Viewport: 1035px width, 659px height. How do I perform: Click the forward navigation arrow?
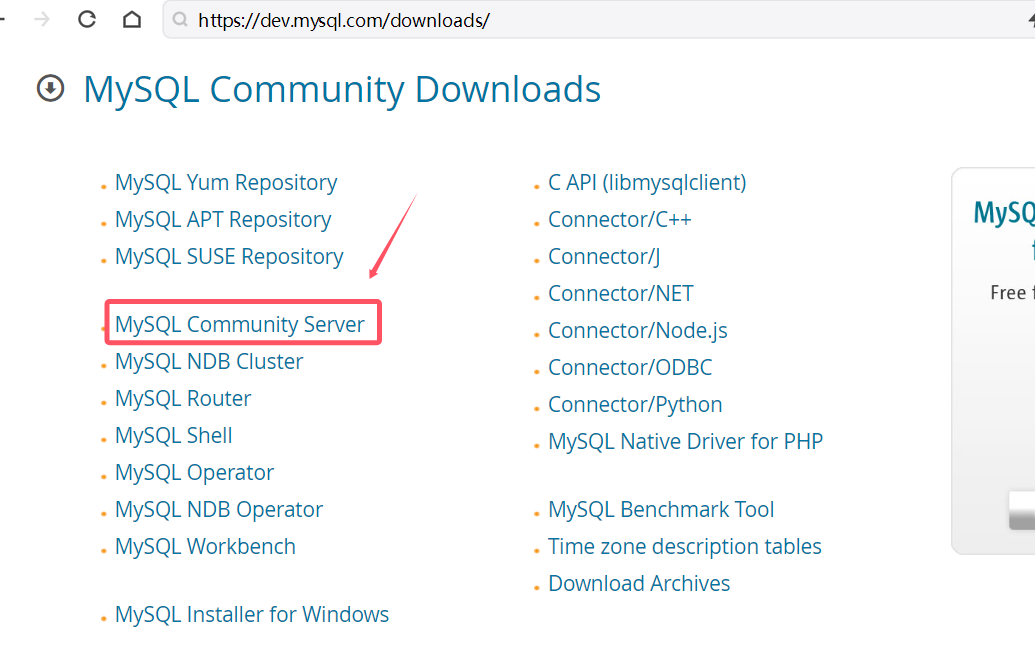point(42,20)
